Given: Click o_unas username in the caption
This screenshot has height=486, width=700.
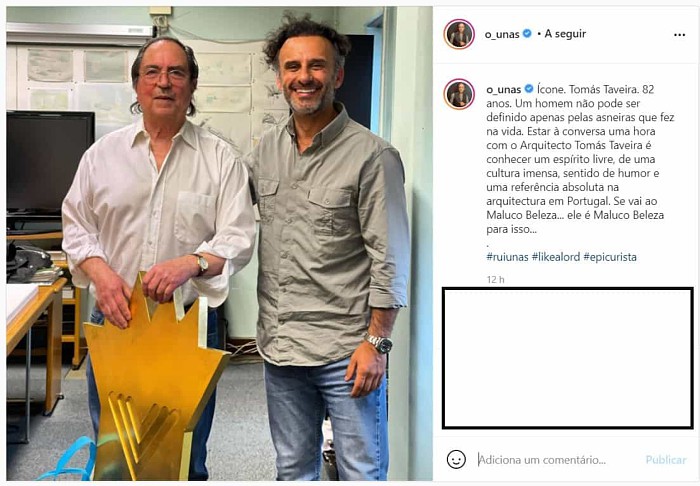Looking at the screenshot, I should click(x=504, y=90).
